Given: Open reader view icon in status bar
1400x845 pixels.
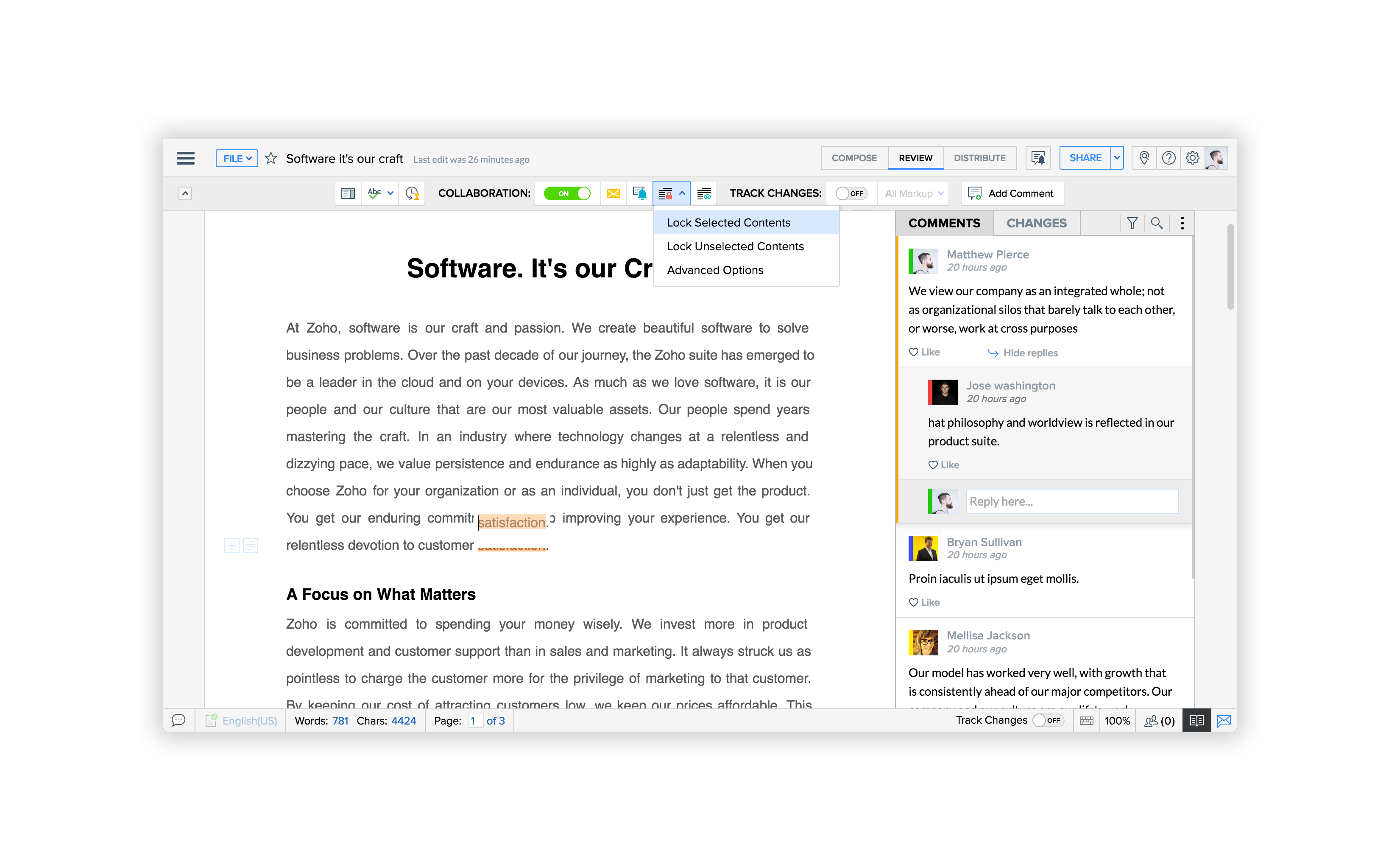Looking at the screenshot, I should click(1196, 720).
